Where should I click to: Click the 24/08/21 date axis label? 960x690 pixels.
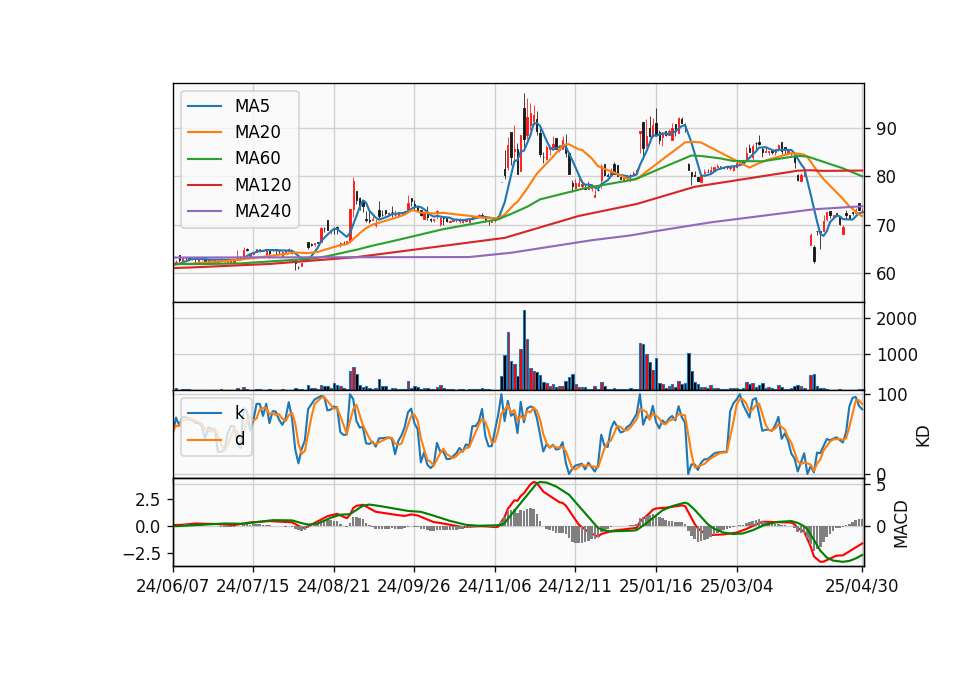(333, 586)
